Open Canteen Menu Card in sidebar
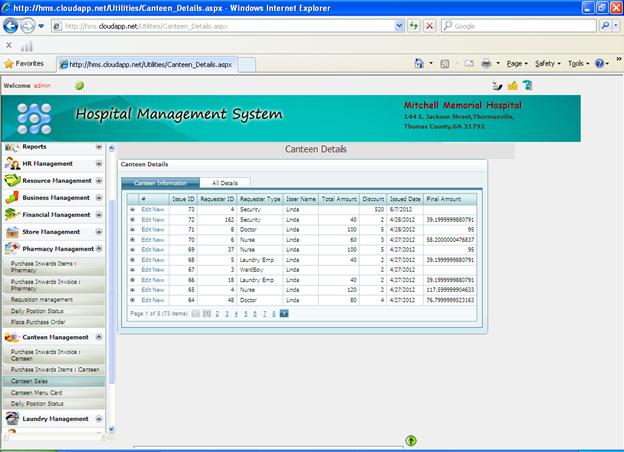 pos(37,392)
